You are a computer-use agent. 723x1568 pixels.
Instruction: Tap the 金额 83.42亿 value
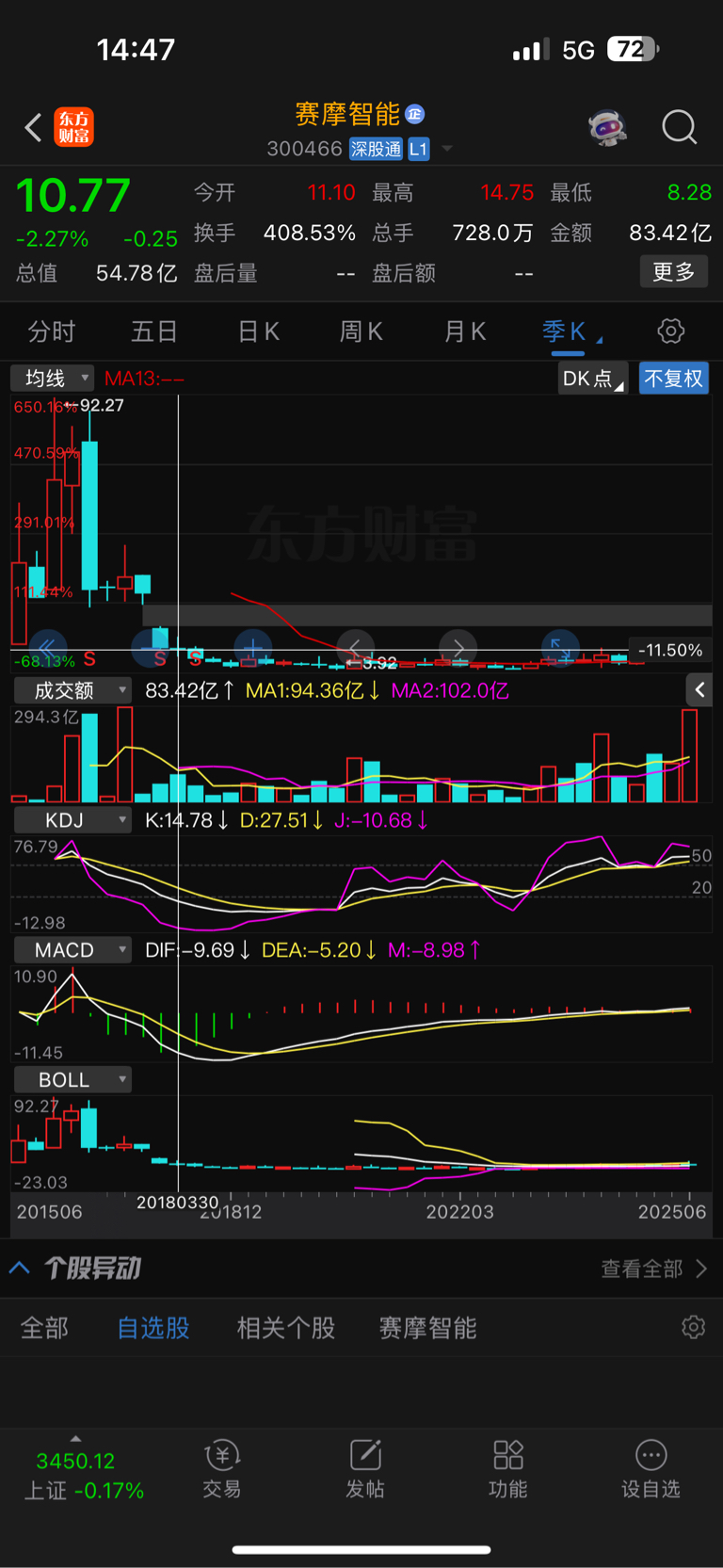669,233
